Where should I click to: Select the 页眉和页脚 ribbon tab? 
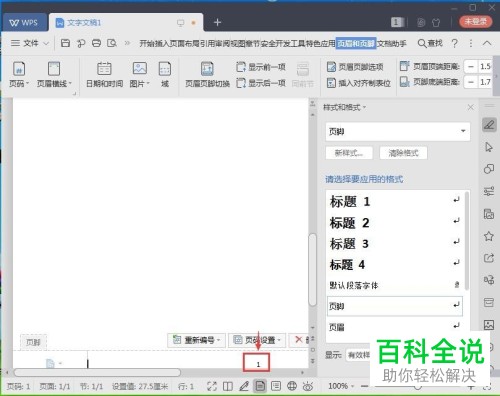(x=356, y=43)
